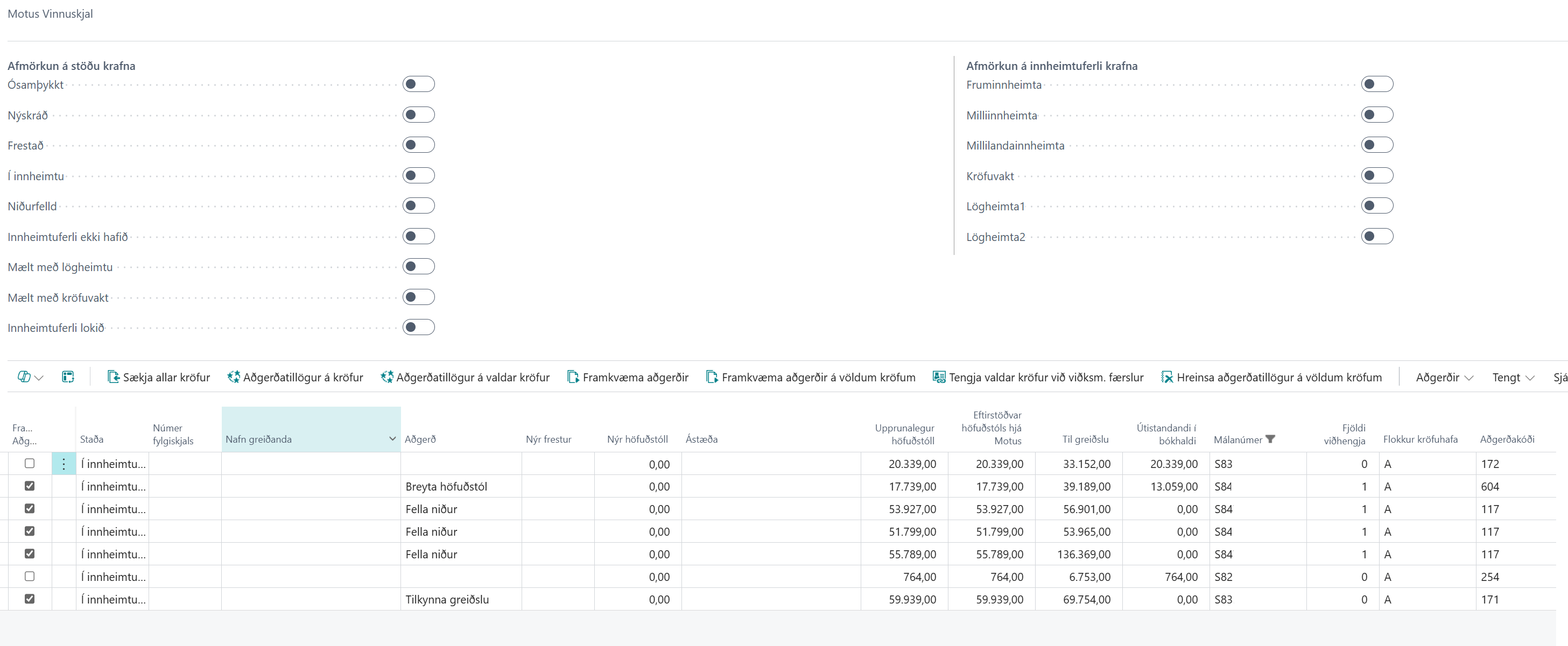Screen dimensions: 1568x646
Task: Click Aðgerðatillögur á kröfur star icon
Action: click(233, 377)
